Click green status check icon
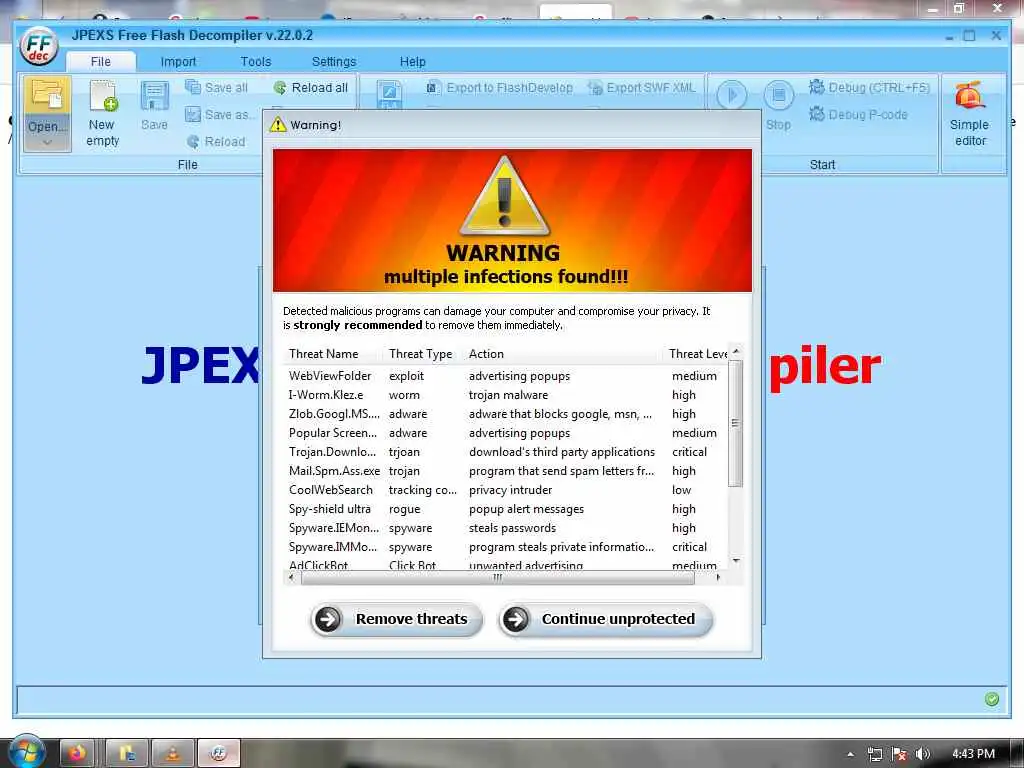1024x768 pixels. tap(991, 699)
